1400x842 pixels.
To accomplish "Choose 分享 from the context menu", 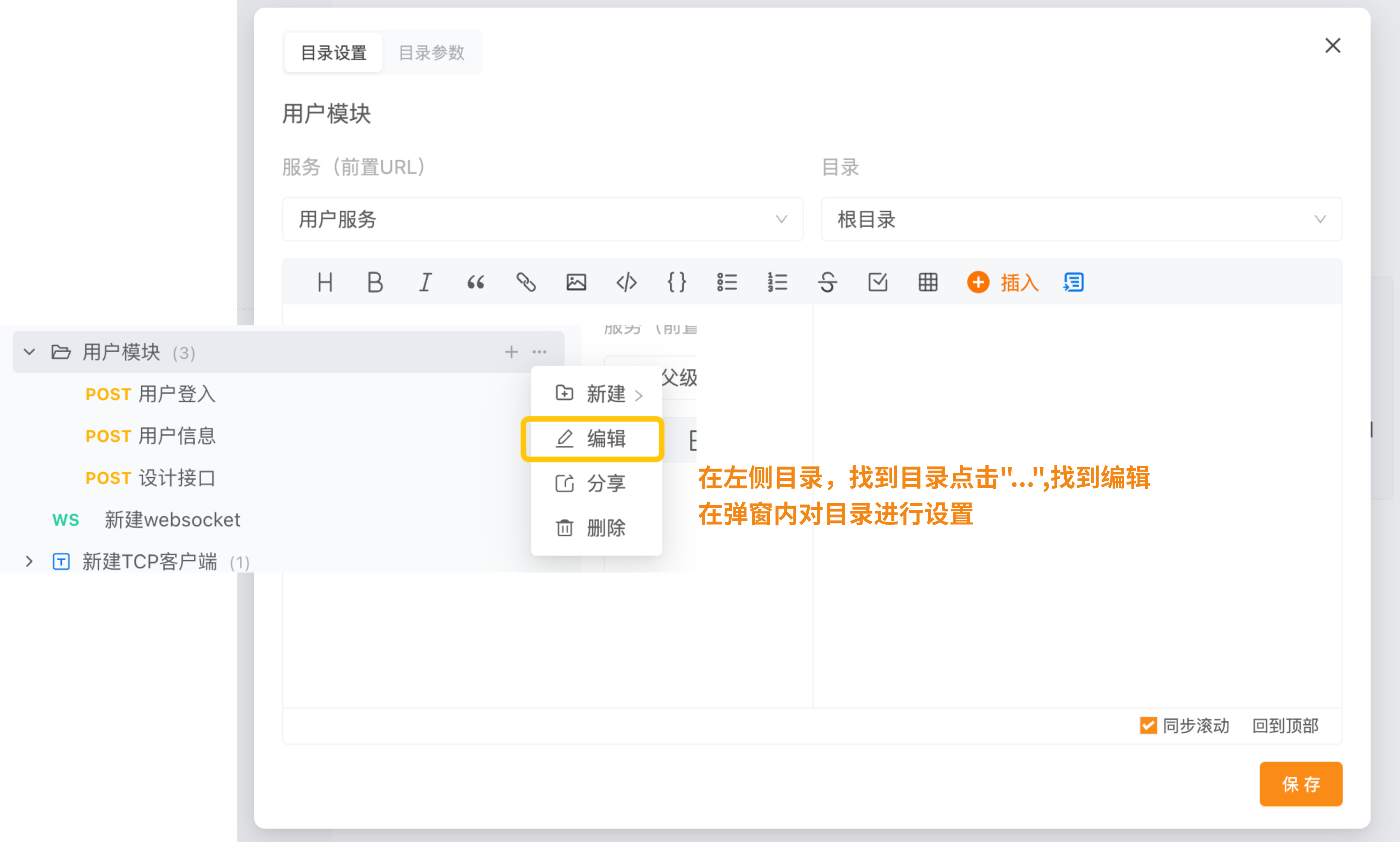I will [x=596, y=483].
